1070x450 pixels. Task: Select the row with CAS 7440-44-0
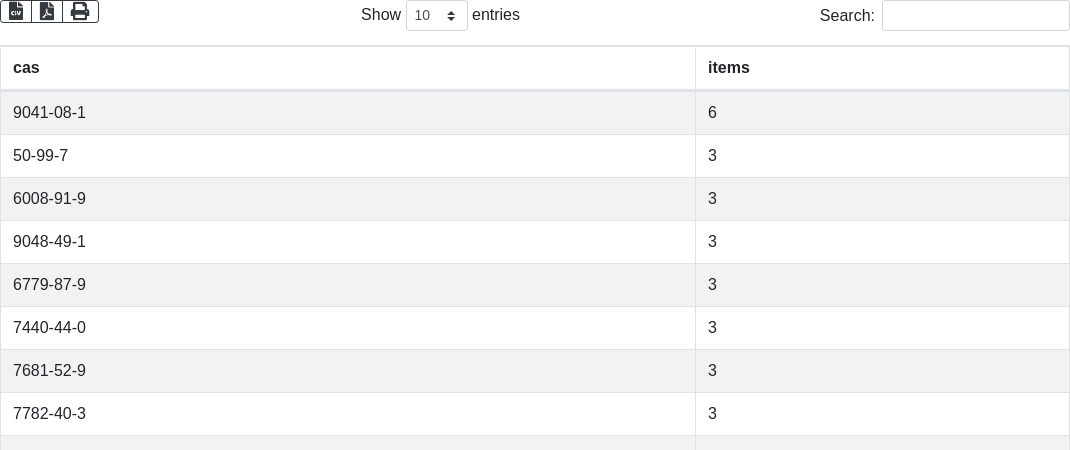coord(535,328)
